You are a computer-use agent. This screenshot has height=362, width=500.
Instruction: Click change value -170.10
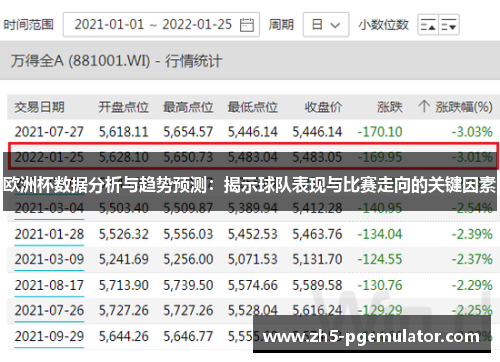[x=380, y=132]
